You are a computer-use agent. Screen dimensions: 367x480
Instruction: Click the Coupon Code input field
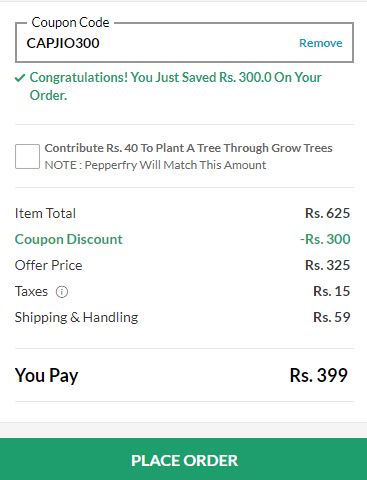click(x=184, y=42)
